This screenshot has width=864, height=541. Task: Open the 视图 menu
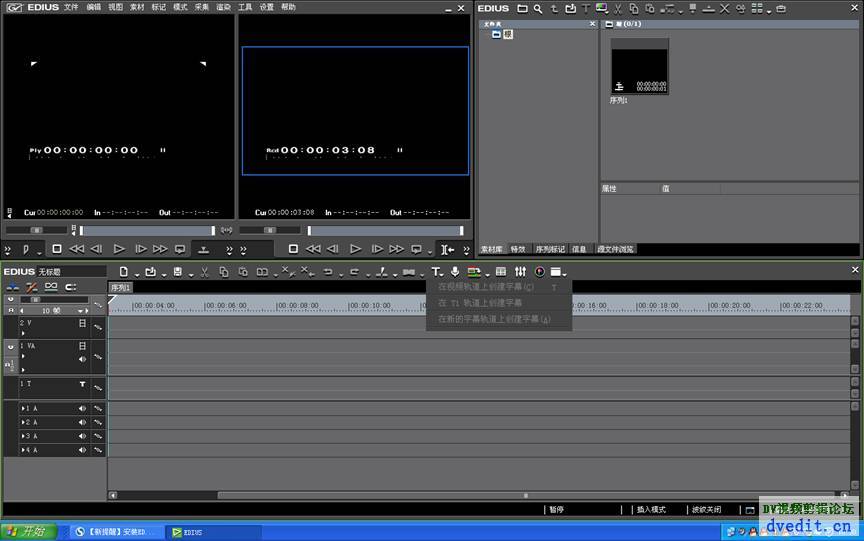pyautogui.click(x=115, y=7)
